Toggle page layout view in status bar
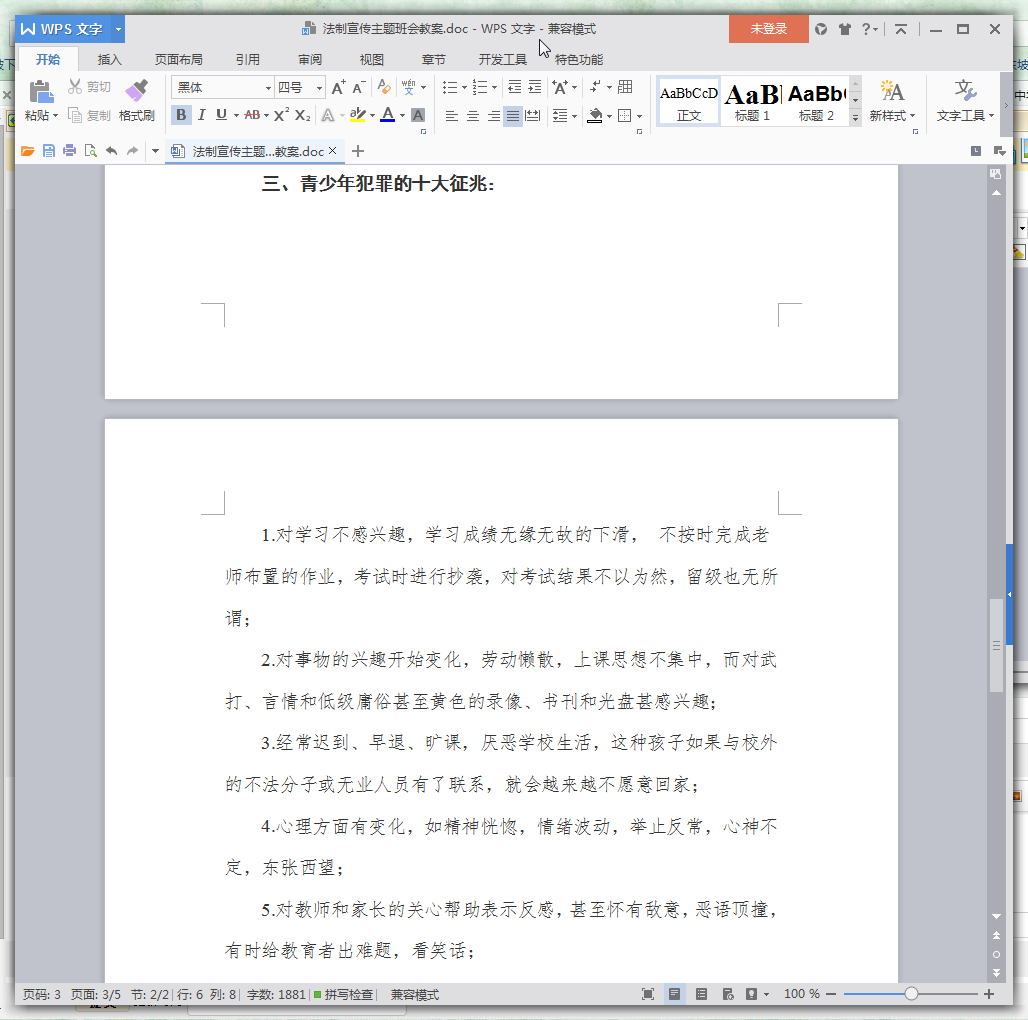Screen dimensions: 1028x1020 pos(674,994)
